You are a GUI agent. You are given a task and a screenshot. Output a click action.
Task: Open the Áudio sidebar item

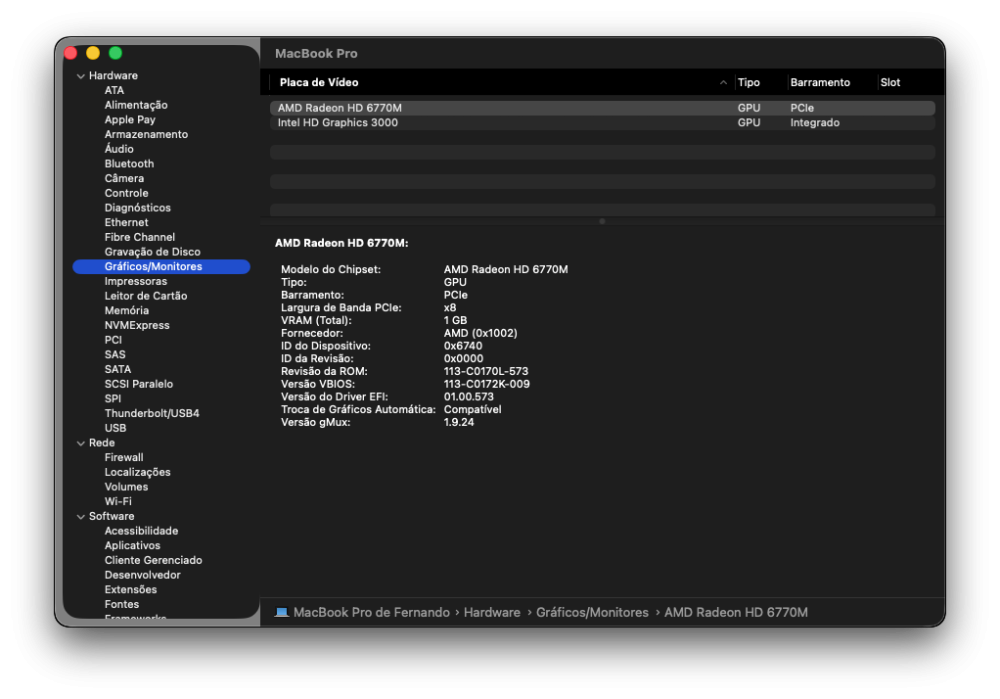coord(119,149)
